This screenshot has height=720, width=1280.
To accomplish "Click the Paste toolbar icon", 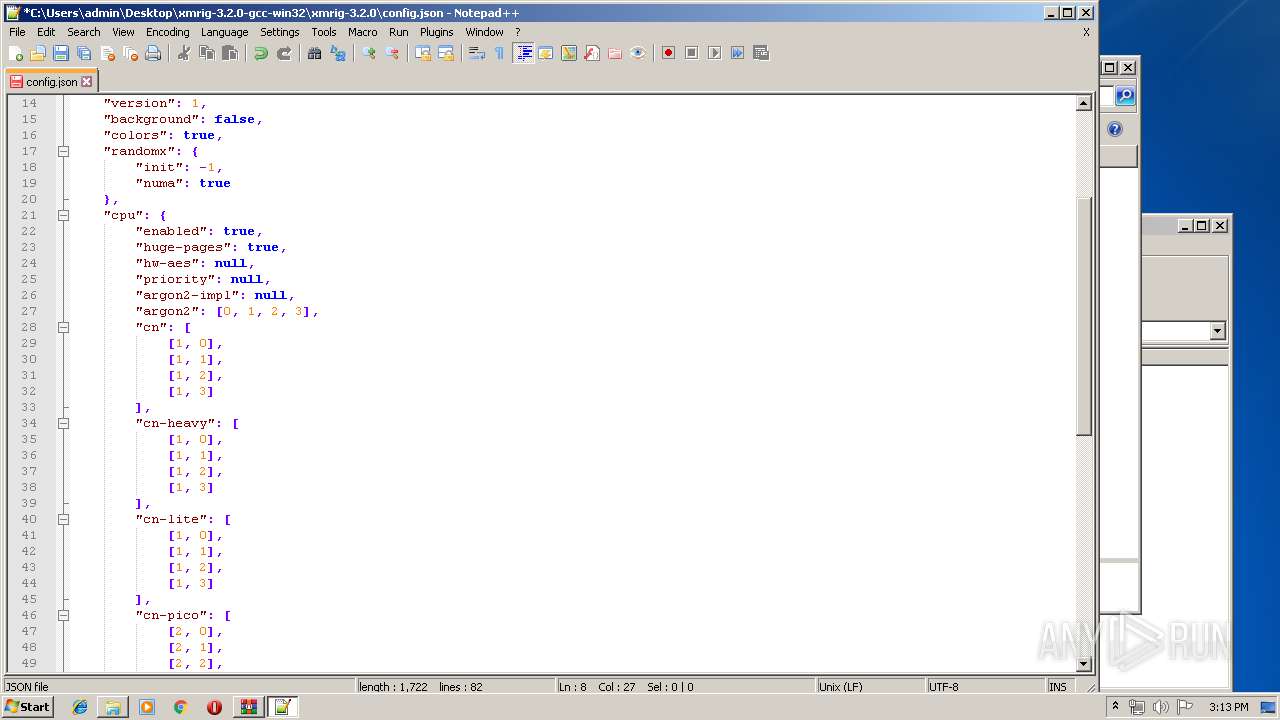I will point(230,53).
